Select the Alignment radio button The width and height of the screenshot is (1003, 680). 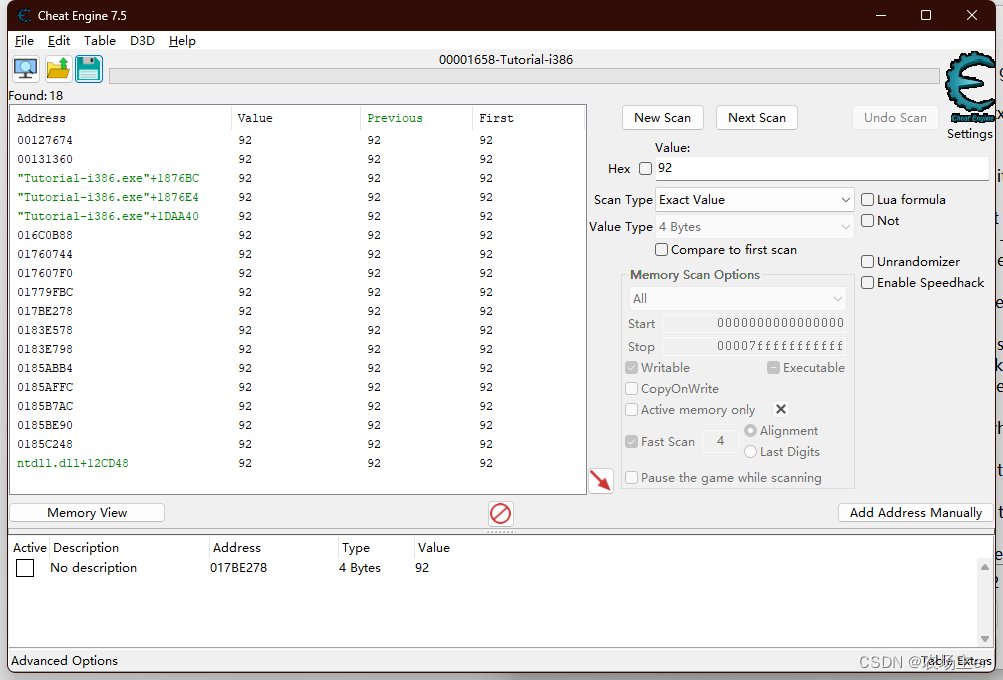(x=750, y=431)
